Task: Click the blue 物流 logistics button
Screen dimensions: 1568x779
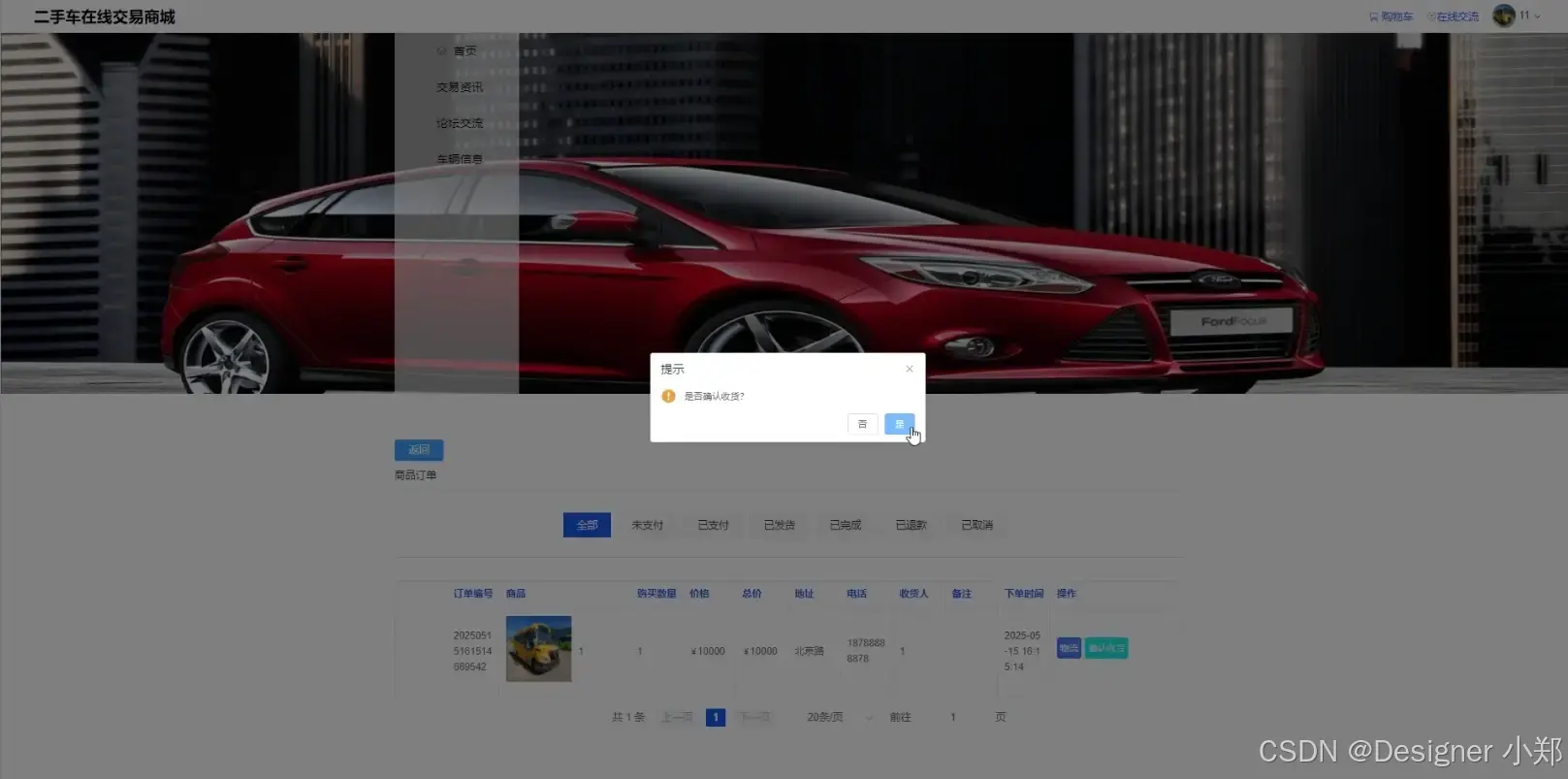Action: (1069, 648)
